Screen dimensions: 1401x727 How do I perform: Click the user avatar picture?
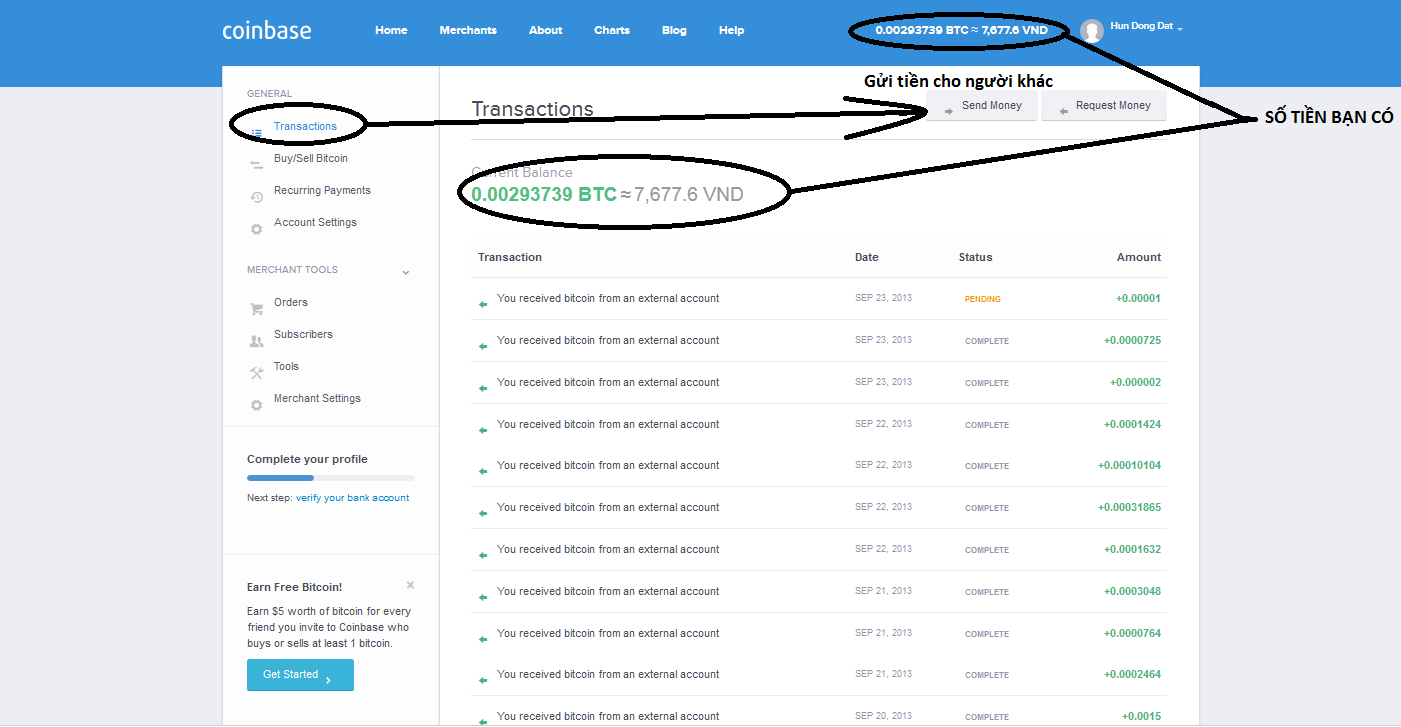[1092, 31]
